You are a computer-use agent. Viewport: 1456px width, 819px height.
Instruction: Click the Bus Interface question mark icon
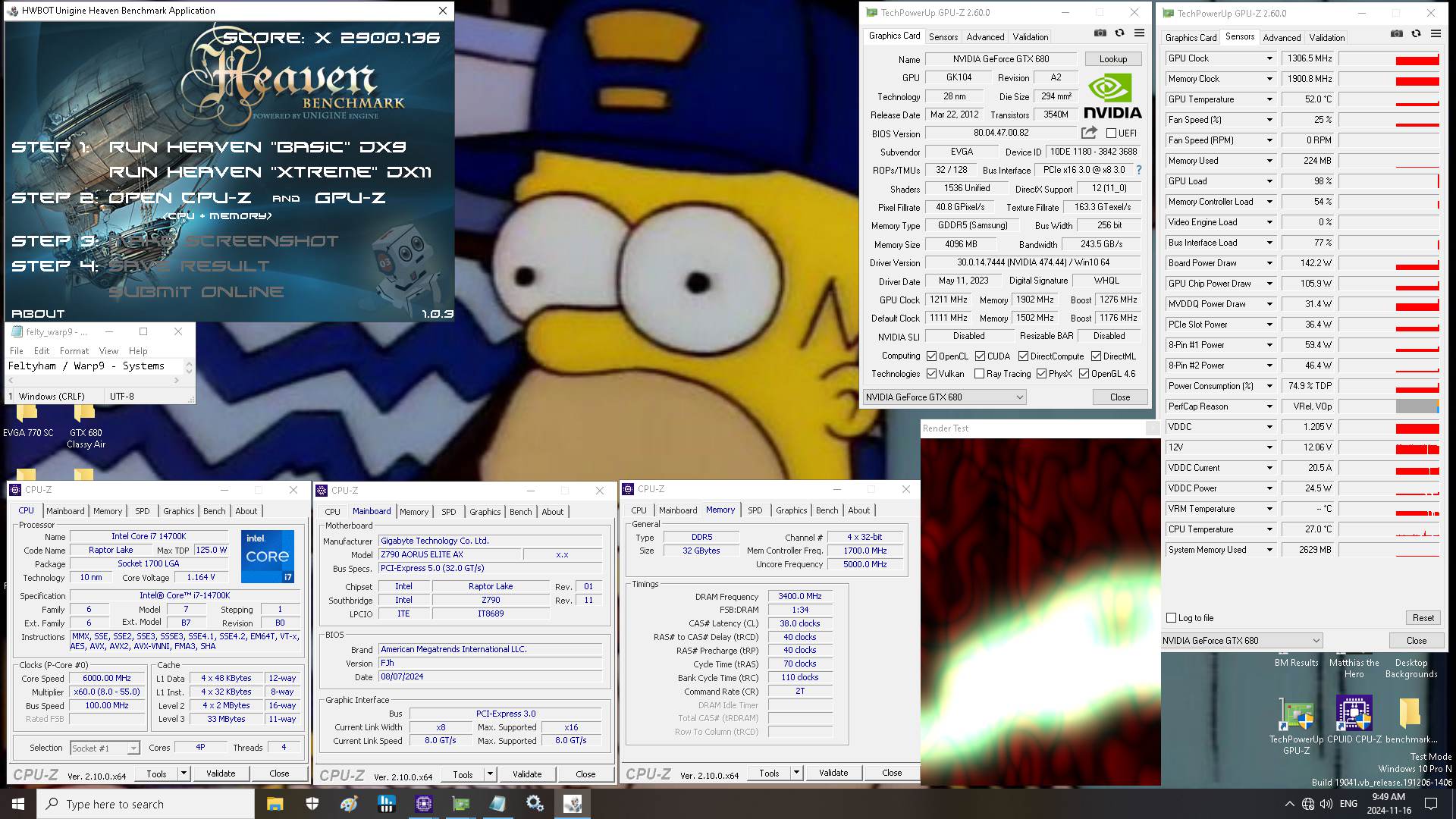click(x=1138, y=170)
